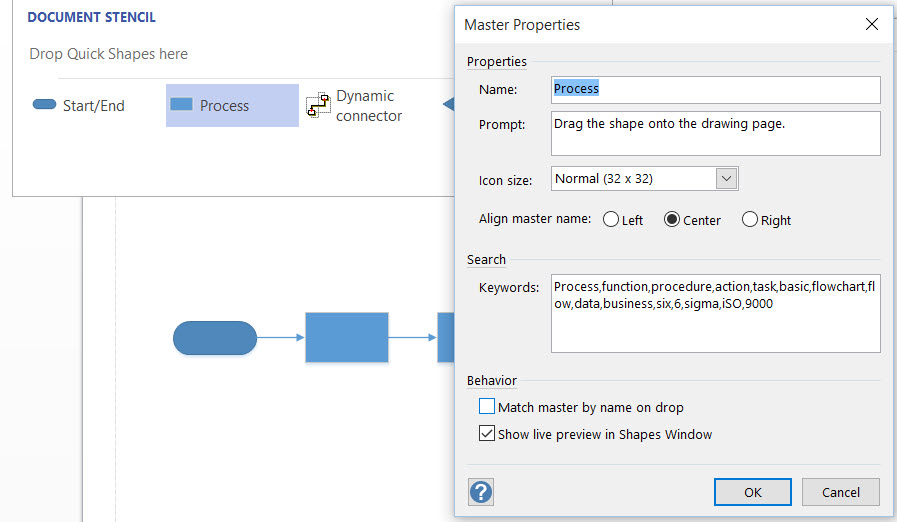
Task: Select the rounded Start/End shape on canvas
Action: pyautogui.click(x=215, y=338)
